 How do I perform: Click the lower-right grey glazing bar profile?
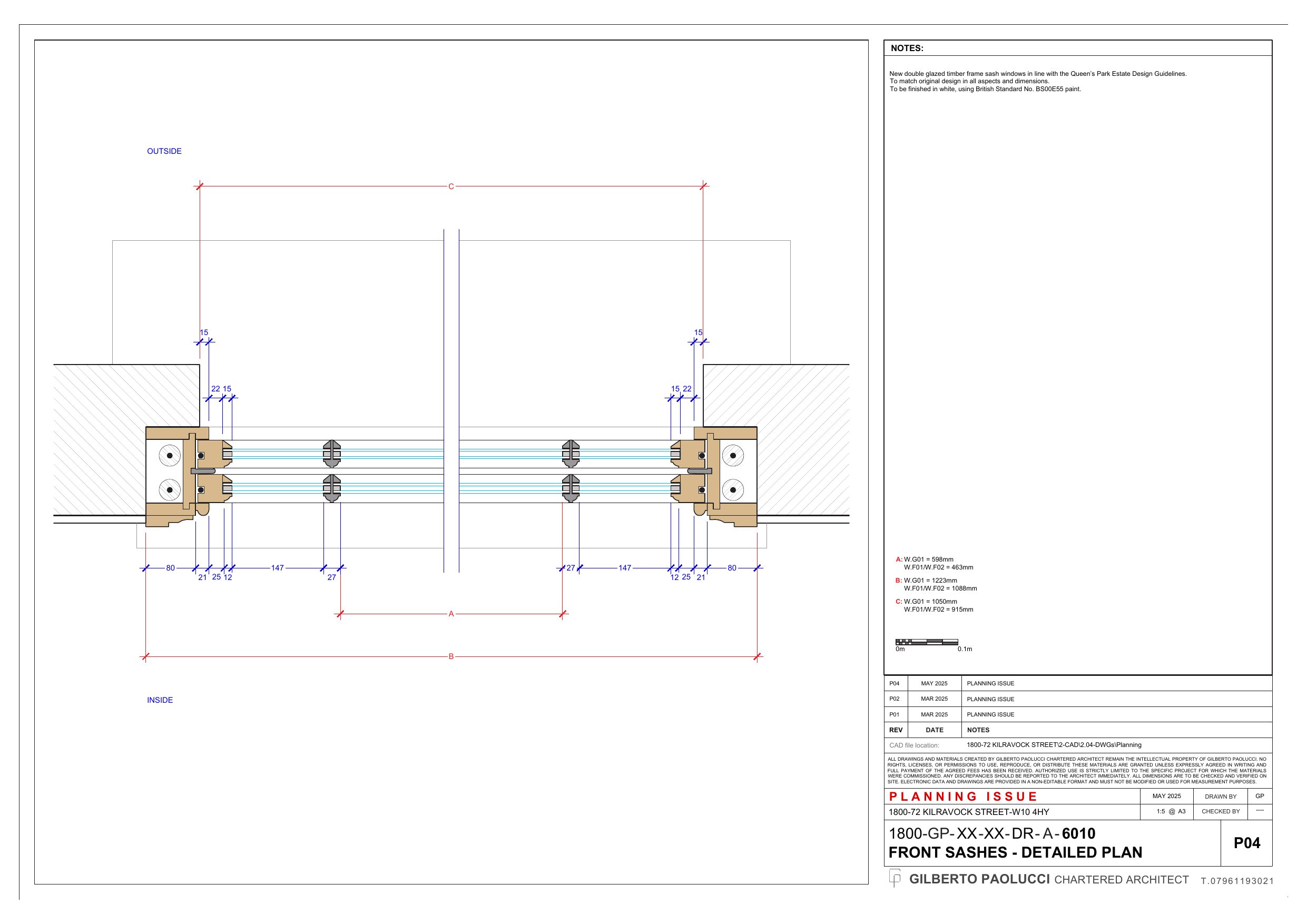tap(571, 488)
